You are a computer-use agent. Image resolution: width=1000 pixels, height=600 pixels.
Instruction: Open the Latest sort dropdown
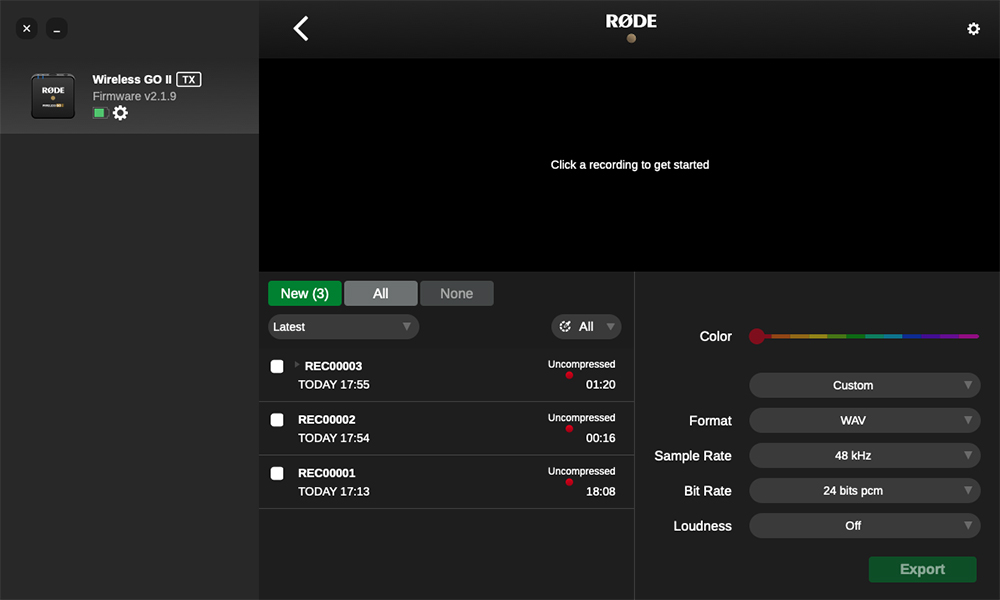tap(343, 326)
